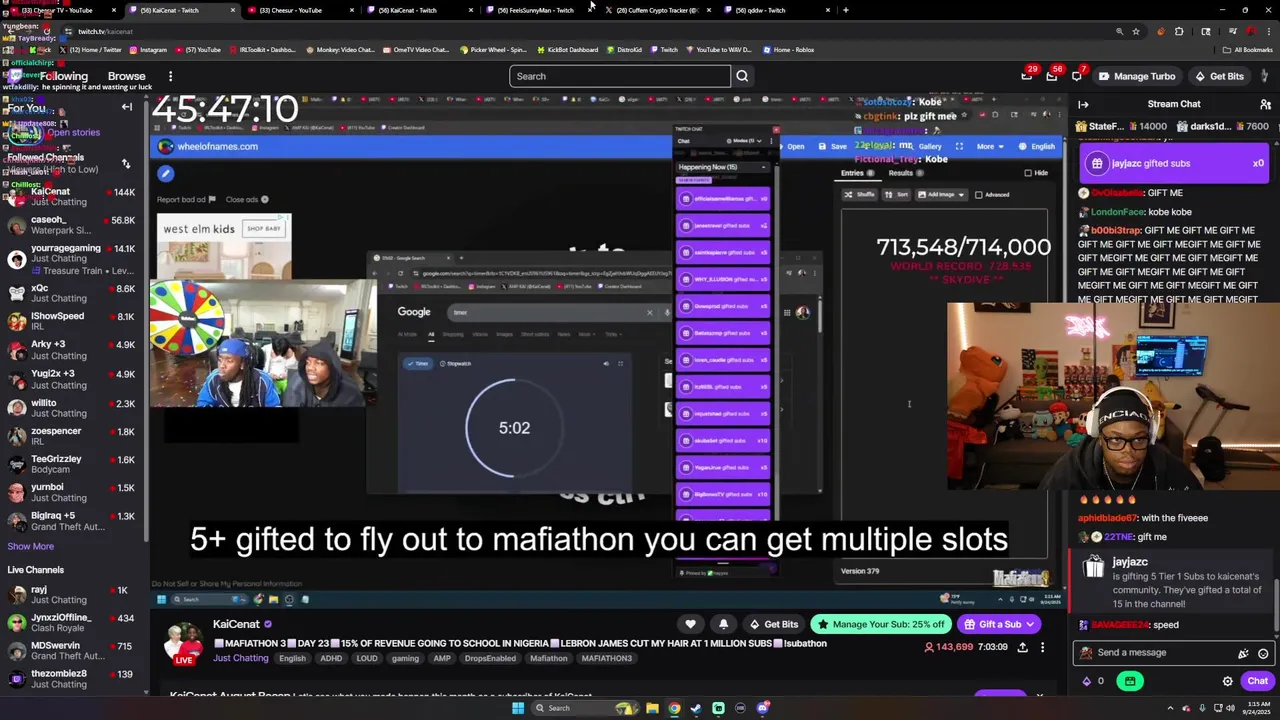Open the Picker Wheel bookmark
The image size is (1280, 720).
[492, 49]
